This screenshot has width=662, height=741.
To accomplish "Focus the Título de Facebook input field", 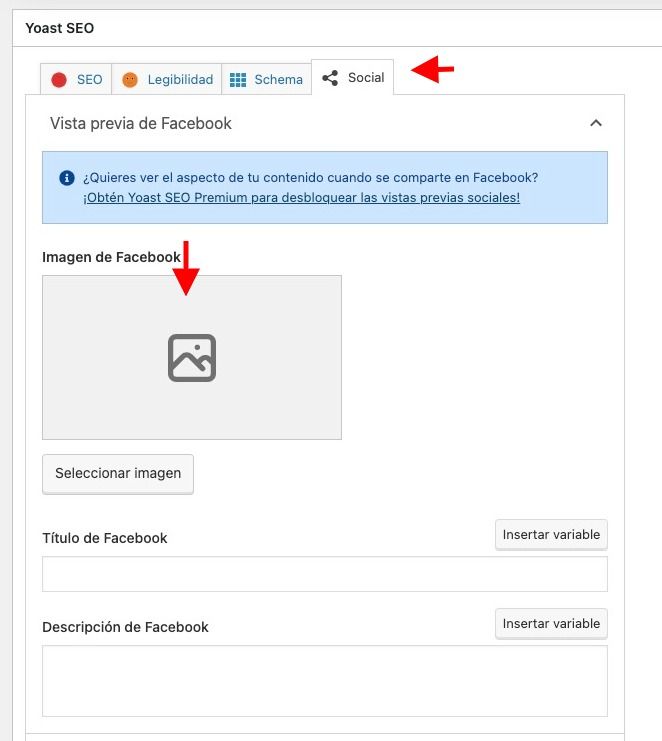I will click(325, 574).
